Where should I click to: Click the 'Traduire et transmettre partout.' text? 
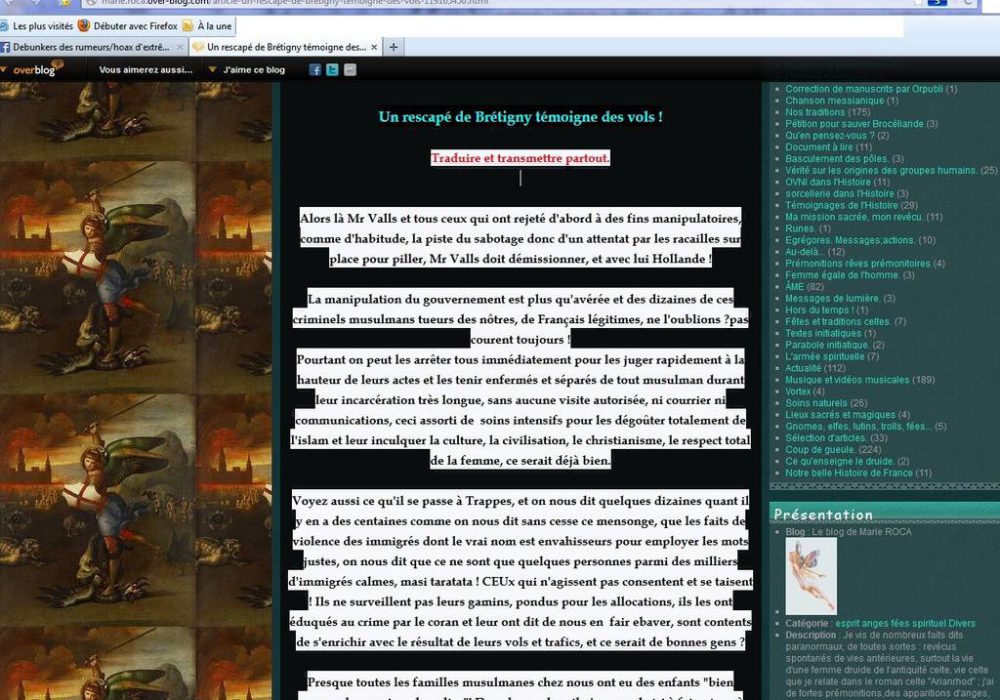pyautogui.click(x=520, y=158)
